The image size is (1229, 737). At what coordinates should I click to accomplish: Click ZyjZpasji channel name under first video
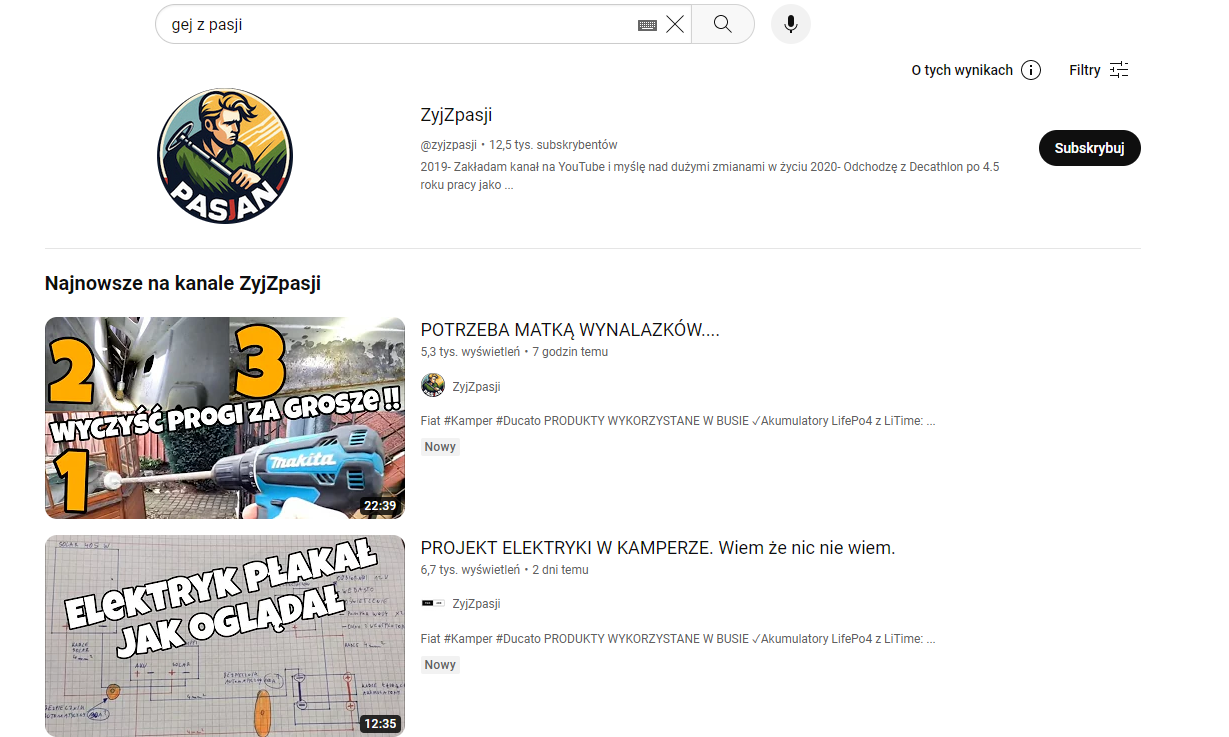476,386
